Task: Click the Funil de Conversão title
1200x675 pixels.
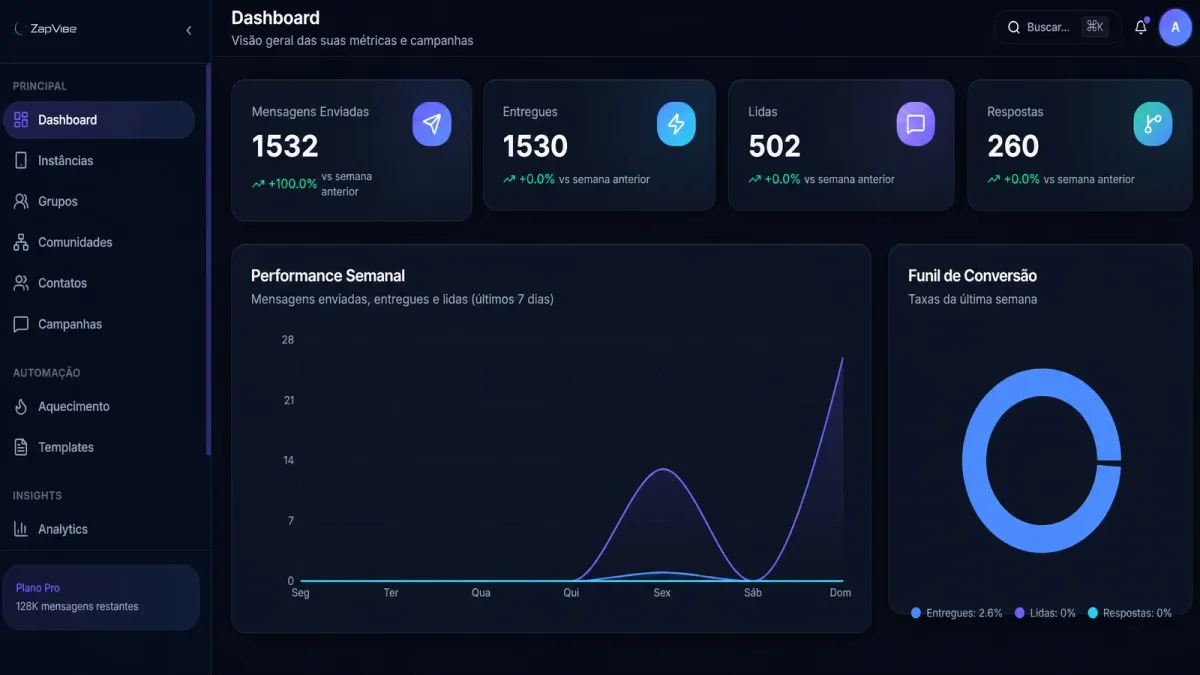Action: (x=972, y=276)
